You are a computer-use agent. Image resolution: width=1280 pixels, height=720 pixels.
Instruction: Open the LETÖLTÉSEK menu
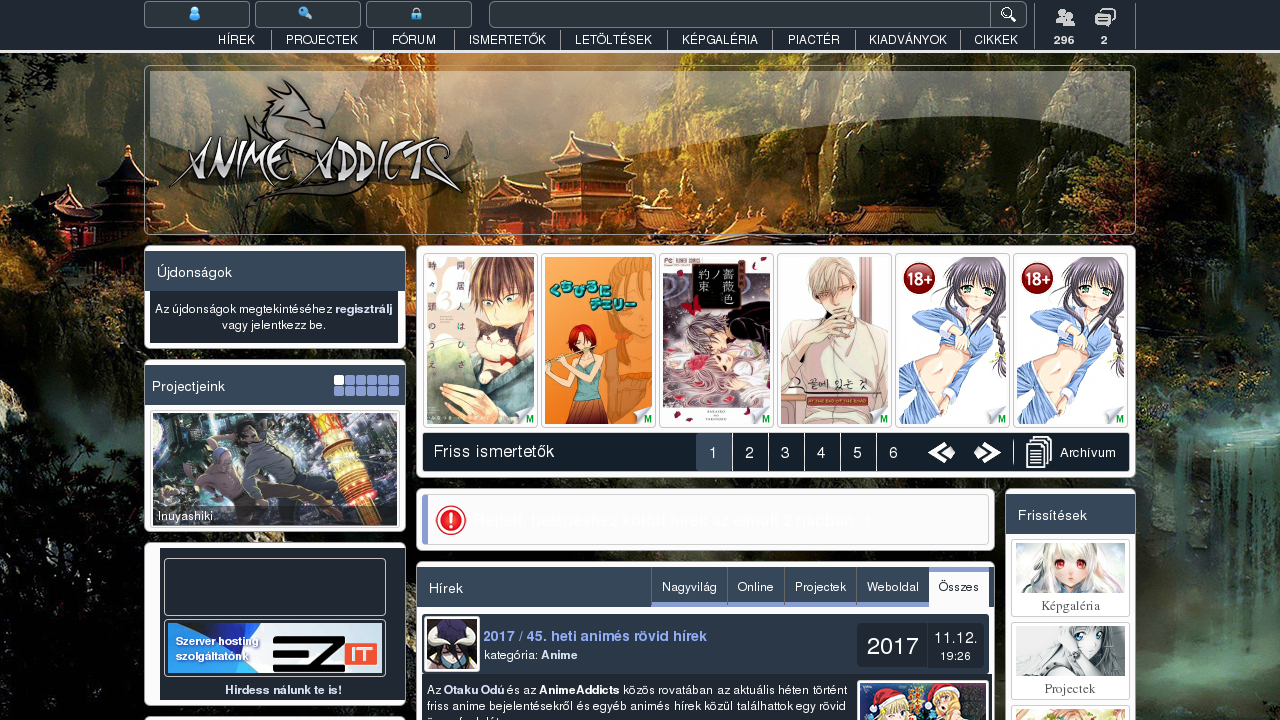click(x=613, y=40)
